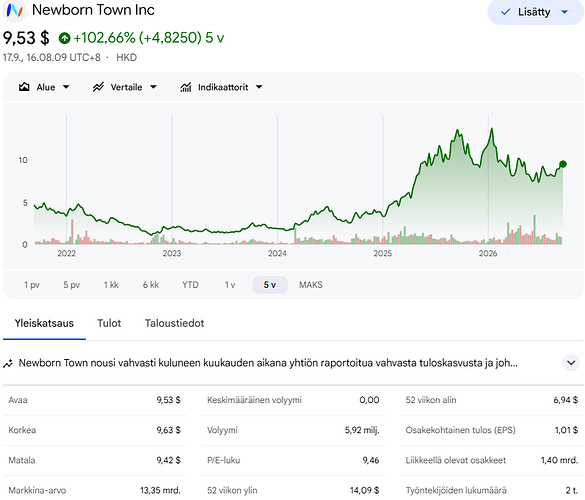Click the Newborn Town Inc logo icon
Viewport: 585px width, 500px height.
(15, 10)
